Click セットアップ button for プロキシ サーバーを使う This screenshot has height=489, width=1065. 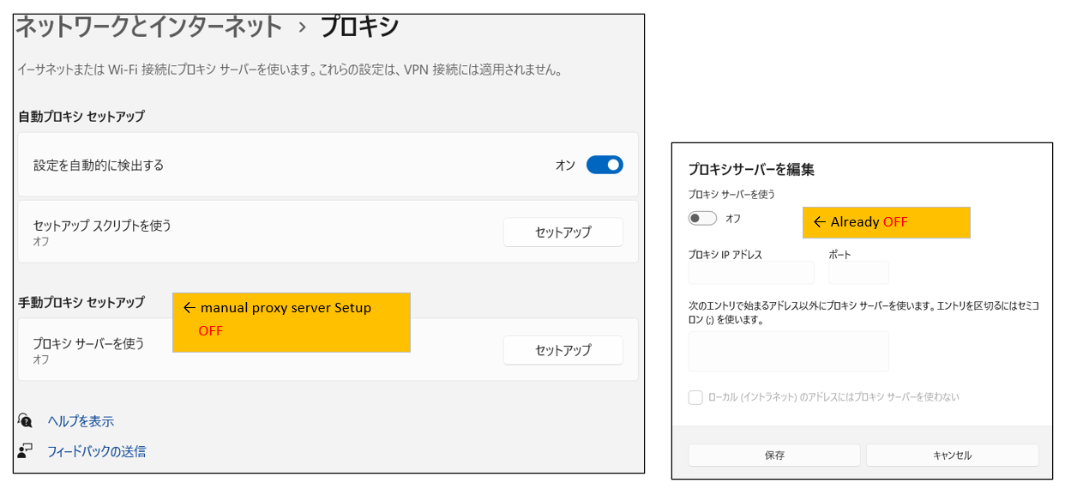[563, 350]
